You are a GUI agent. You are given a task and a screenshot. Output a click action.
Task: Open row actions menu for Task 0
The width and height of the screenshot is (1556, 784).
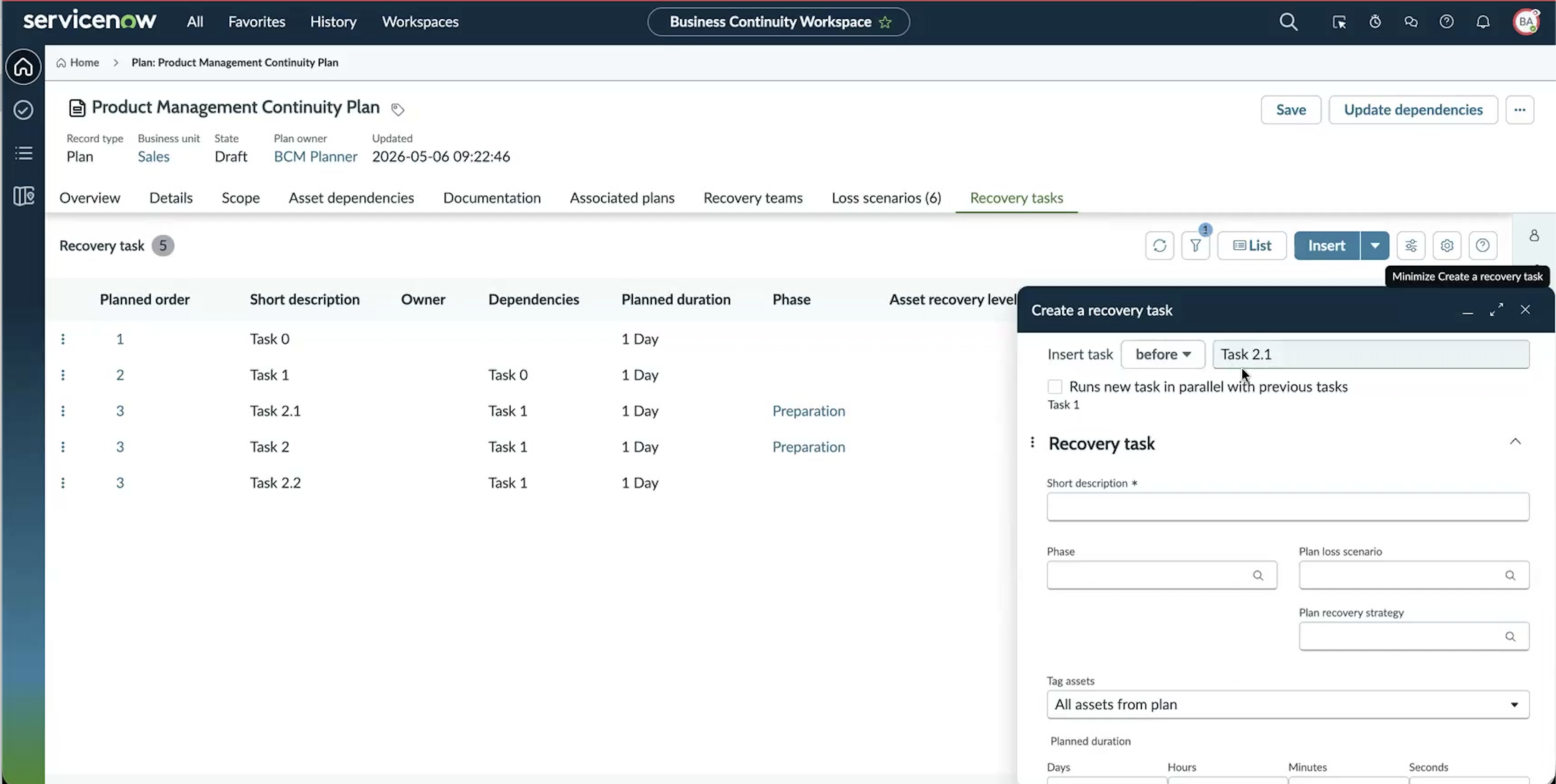coord(63,339)
